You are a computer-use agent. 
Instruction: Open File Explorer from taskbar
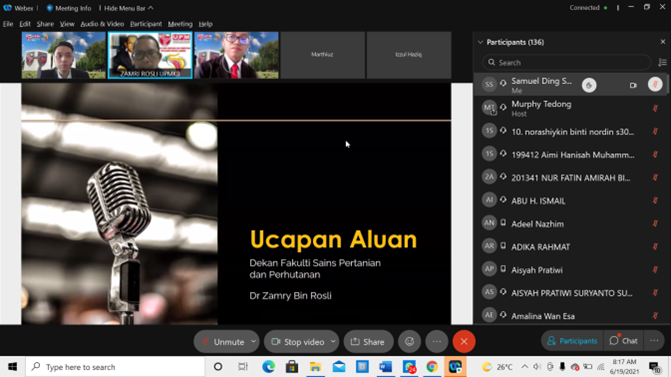point(315,367)
